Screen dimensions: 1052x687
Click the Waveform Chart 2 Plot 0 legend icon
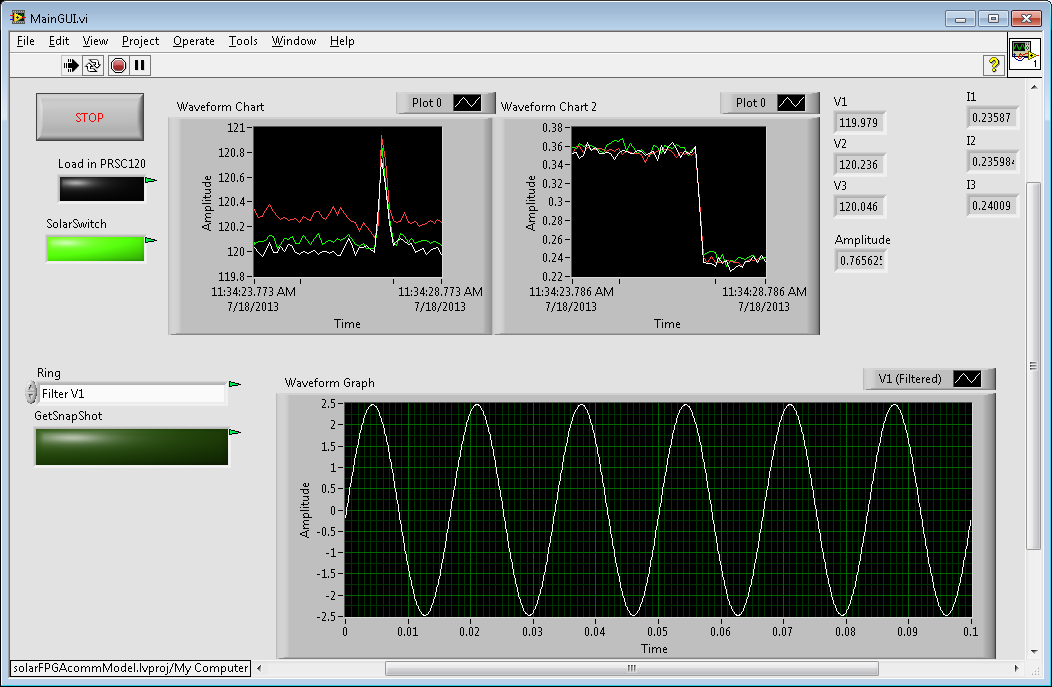tap(792, 103)
